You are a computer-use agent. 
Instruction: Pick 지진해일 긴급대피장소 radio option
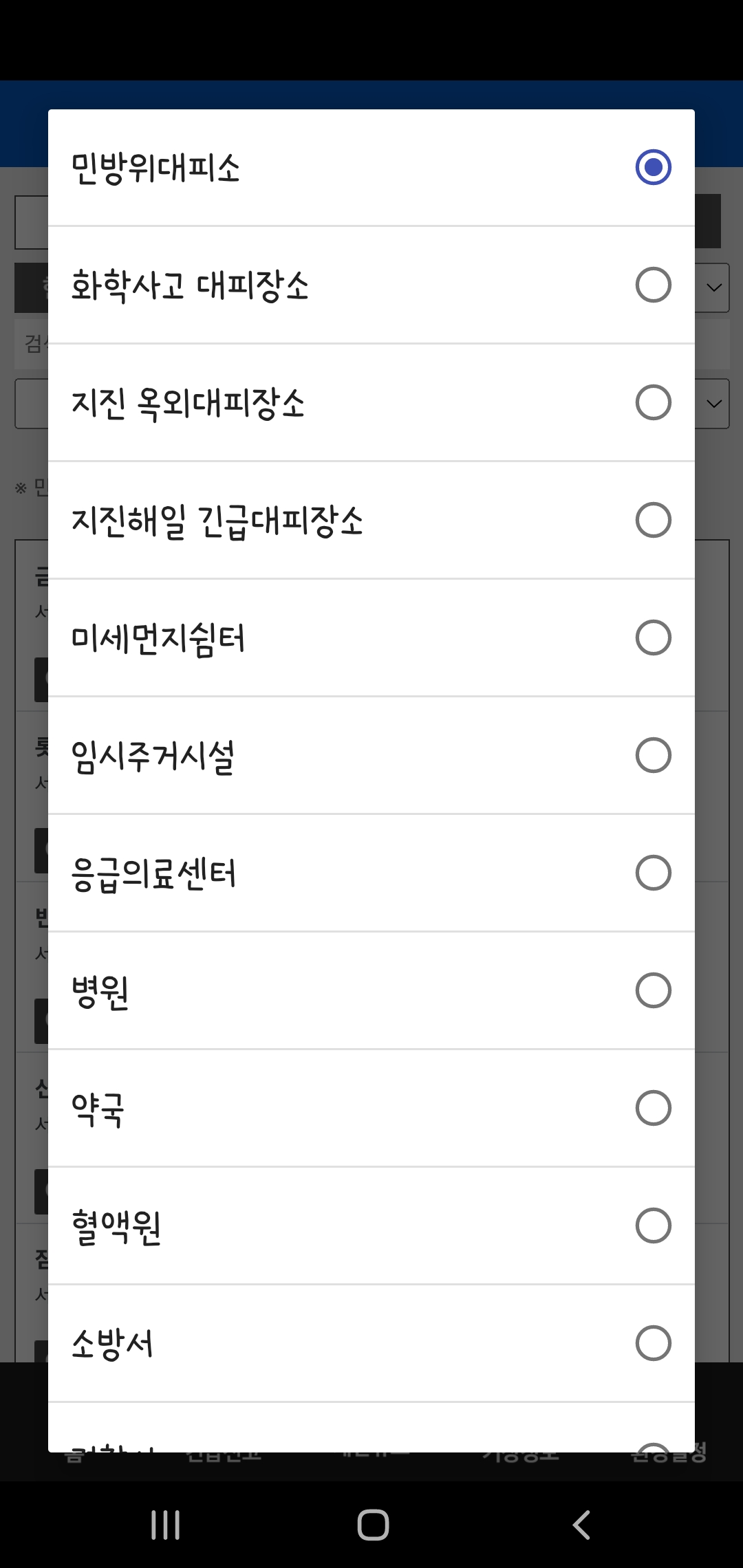653,520
